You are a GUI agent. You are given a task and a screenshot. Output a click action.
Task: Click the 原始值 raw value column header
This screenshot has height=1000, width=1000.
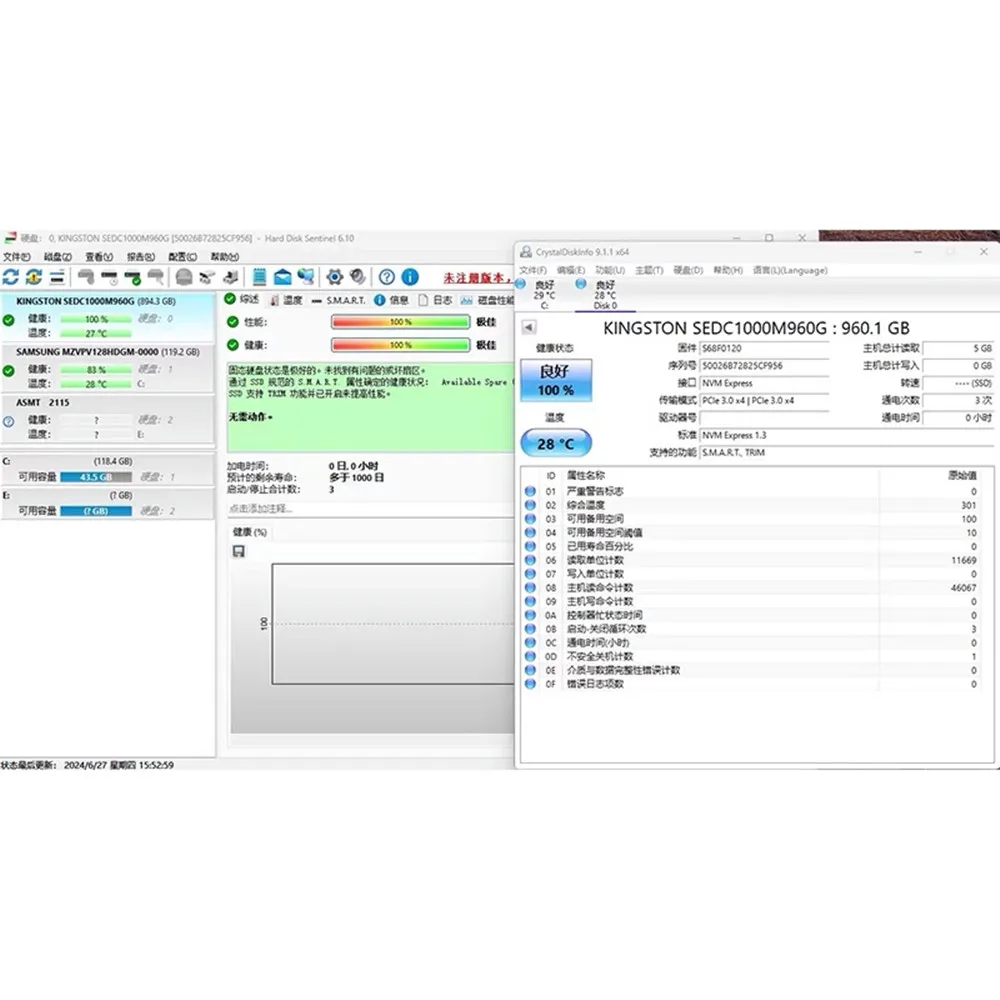(962, 476)
